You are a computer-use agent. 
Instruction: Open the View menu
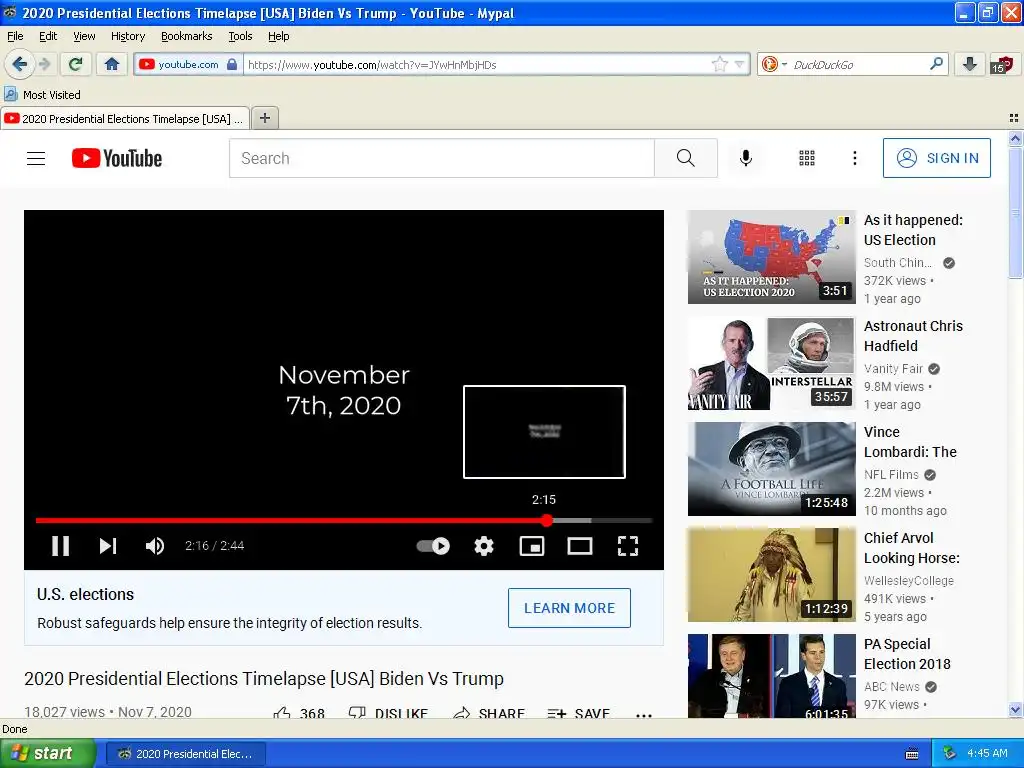pyautogui.click(x=84, y=36)
